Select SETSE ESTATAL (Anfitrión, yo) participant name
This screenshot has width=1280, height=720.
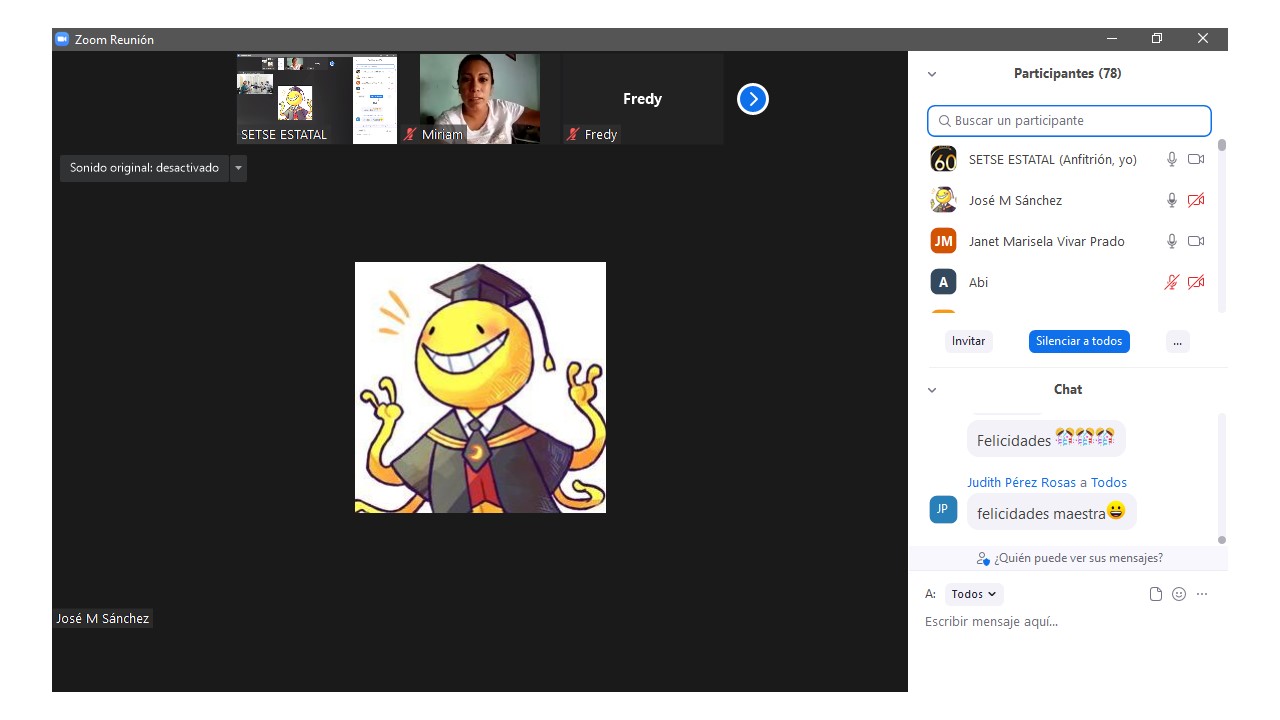pos(1053,159)
